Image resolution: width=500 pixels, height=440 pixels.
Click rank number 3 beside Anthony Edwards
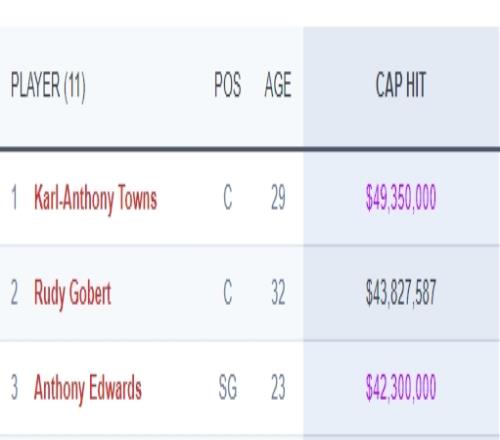[x=14, y=387]
